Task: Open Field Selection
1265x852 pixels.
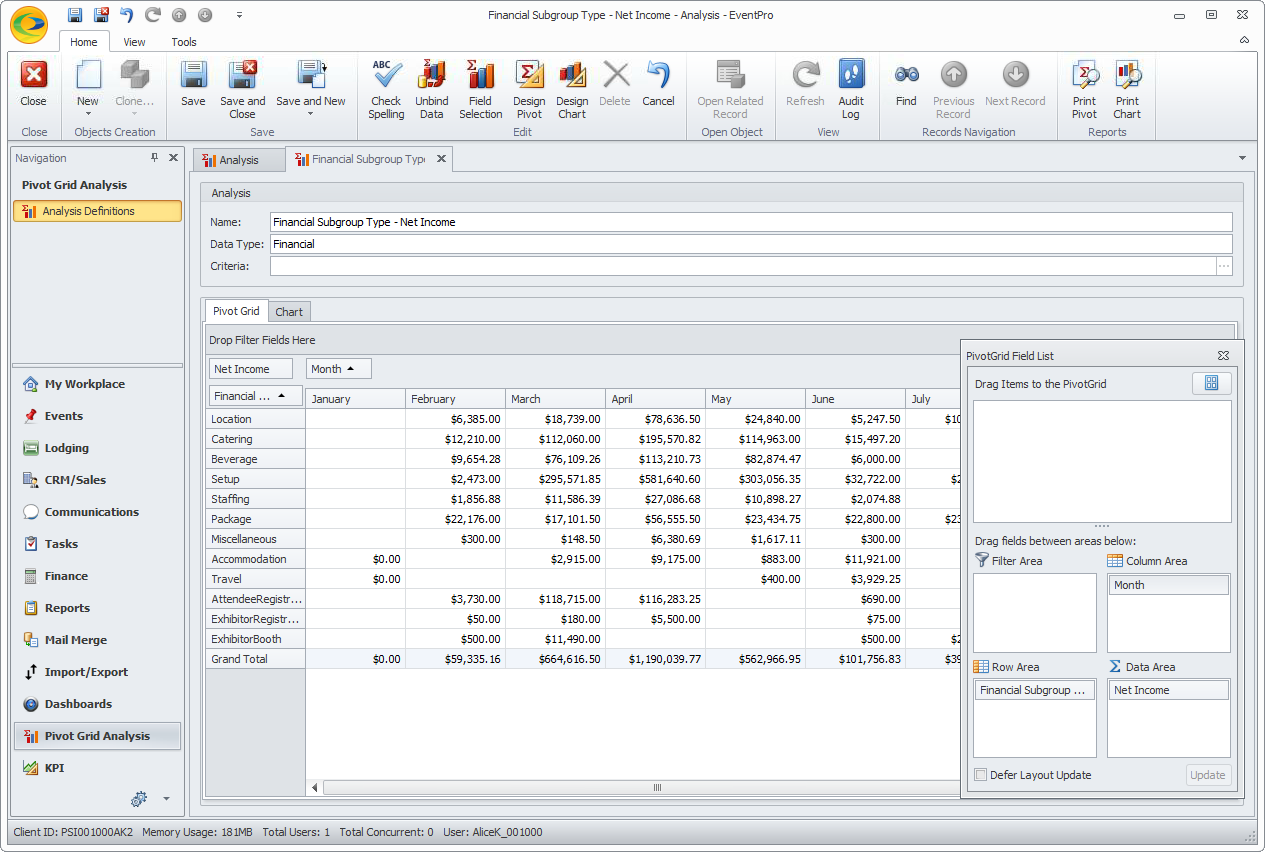Action: (481, 89)
